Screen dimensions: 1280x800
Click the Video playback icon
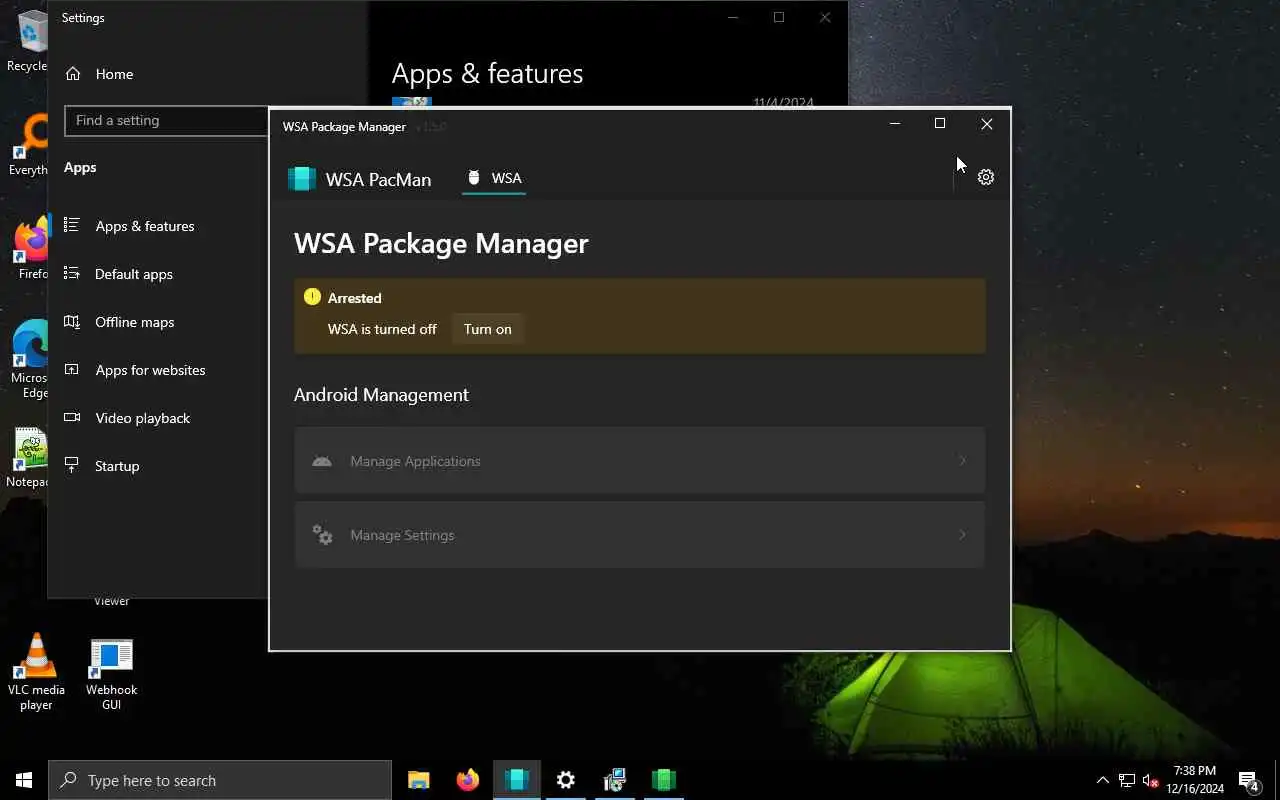pyautogui.click(x=72, y=417)
